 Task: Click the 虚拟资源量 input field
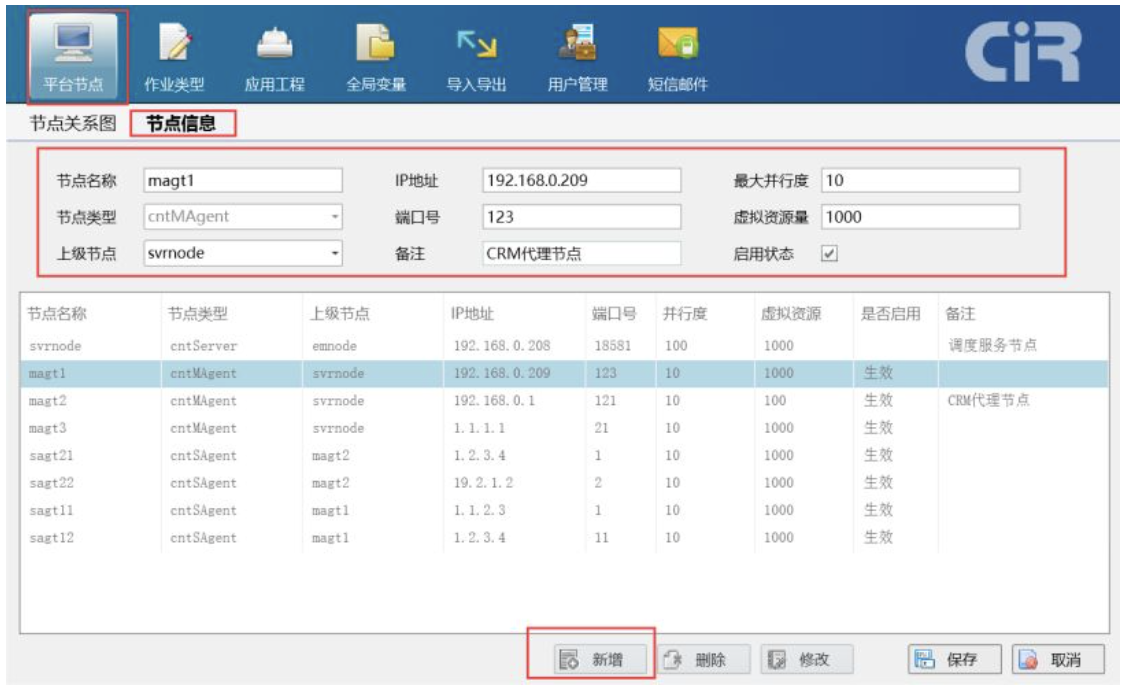pyautogui.click(x=920, y=216)
